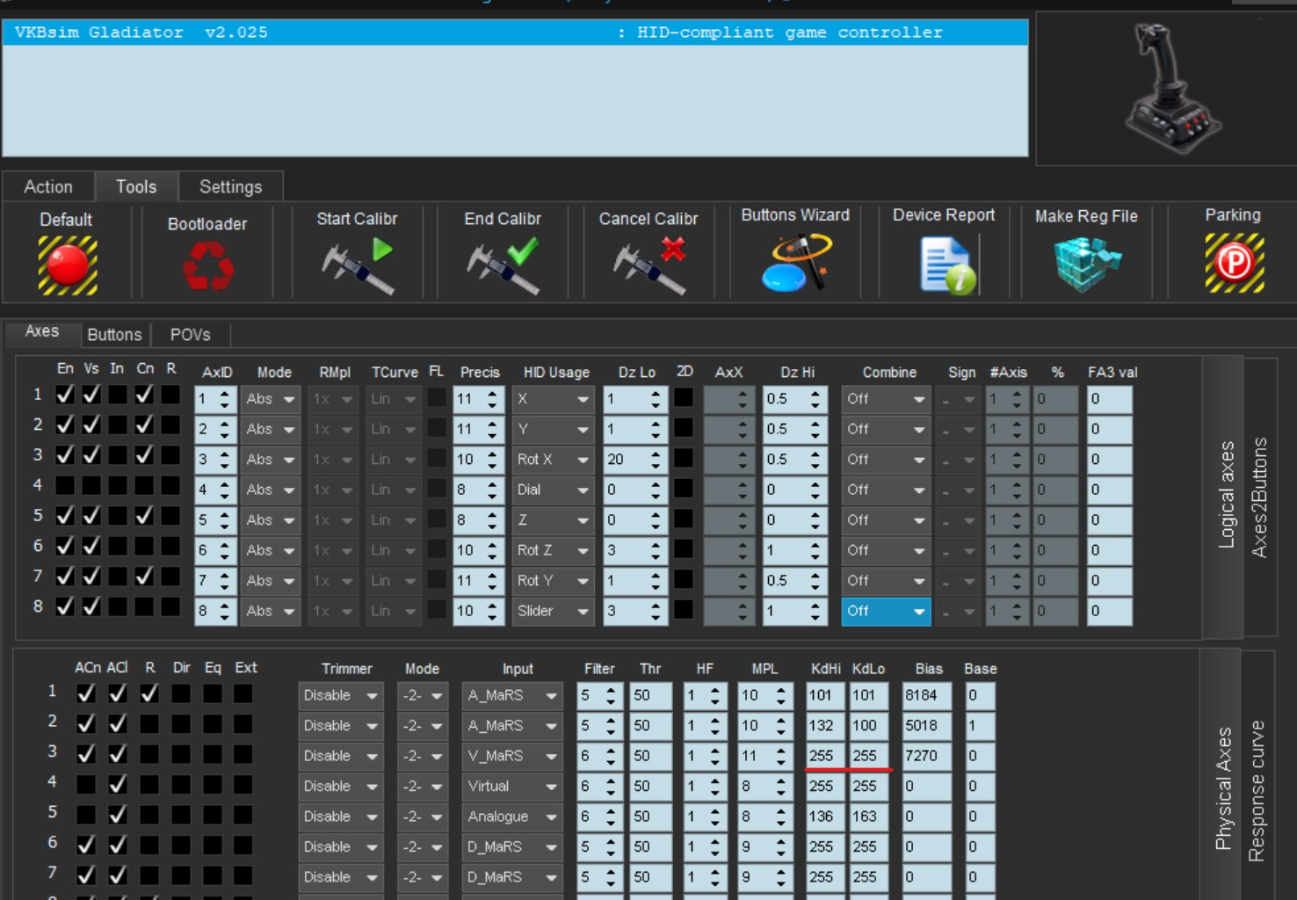Enable En checkbox for logical axis 4
This screenshot has height=900, width=1297.
(65, 486)
